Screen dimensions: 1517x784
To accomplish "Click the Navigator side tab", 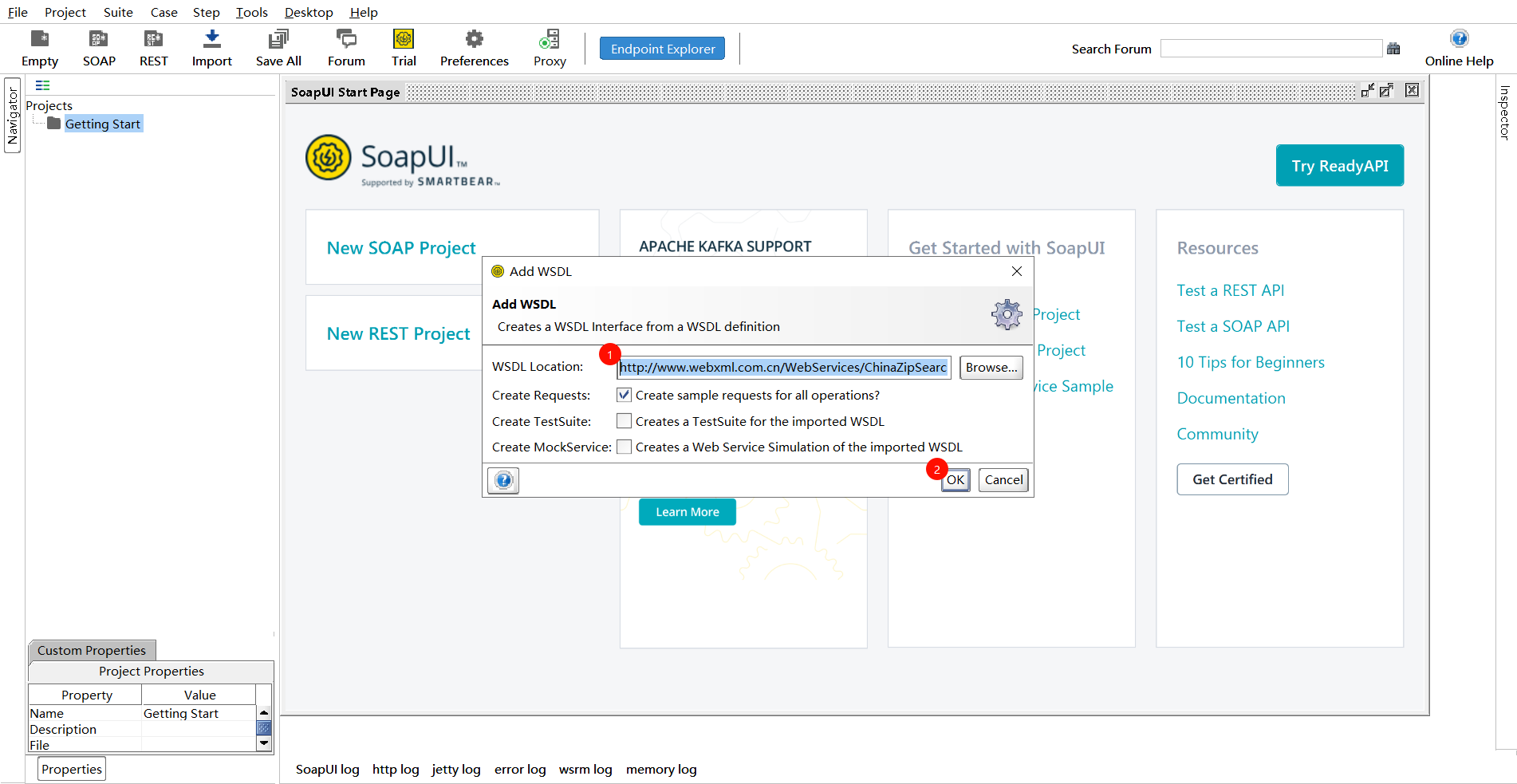I will click(x=12, y=116).
